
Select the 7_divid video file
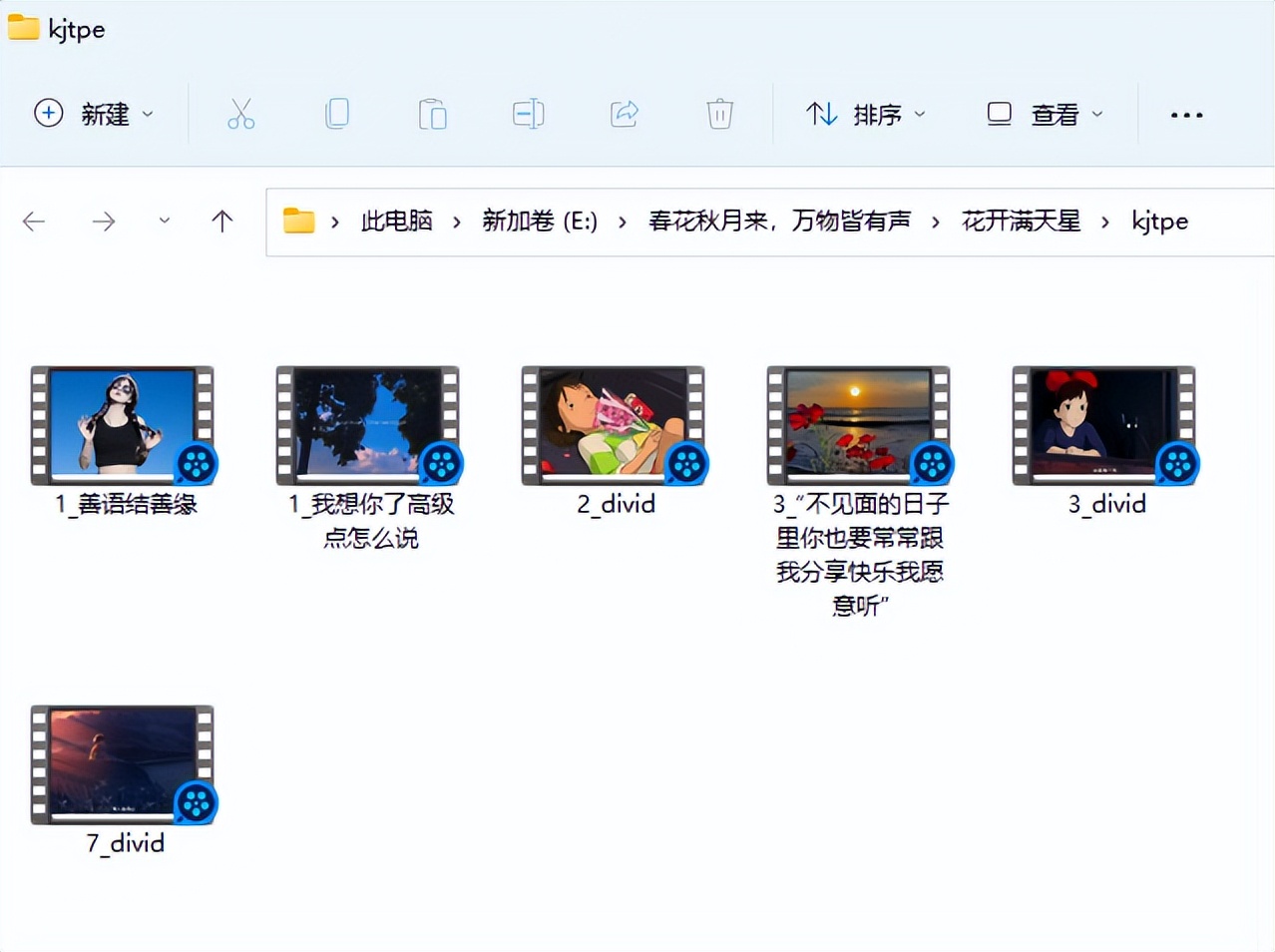click(x=122, y=763)
